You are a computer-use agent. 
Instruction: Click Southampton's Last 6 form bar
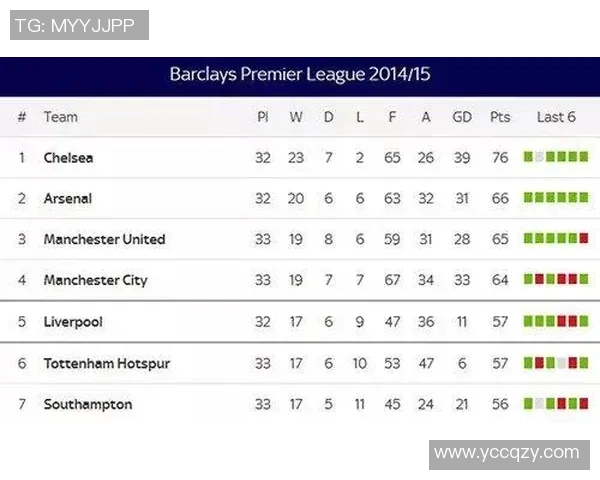[556, 404]
